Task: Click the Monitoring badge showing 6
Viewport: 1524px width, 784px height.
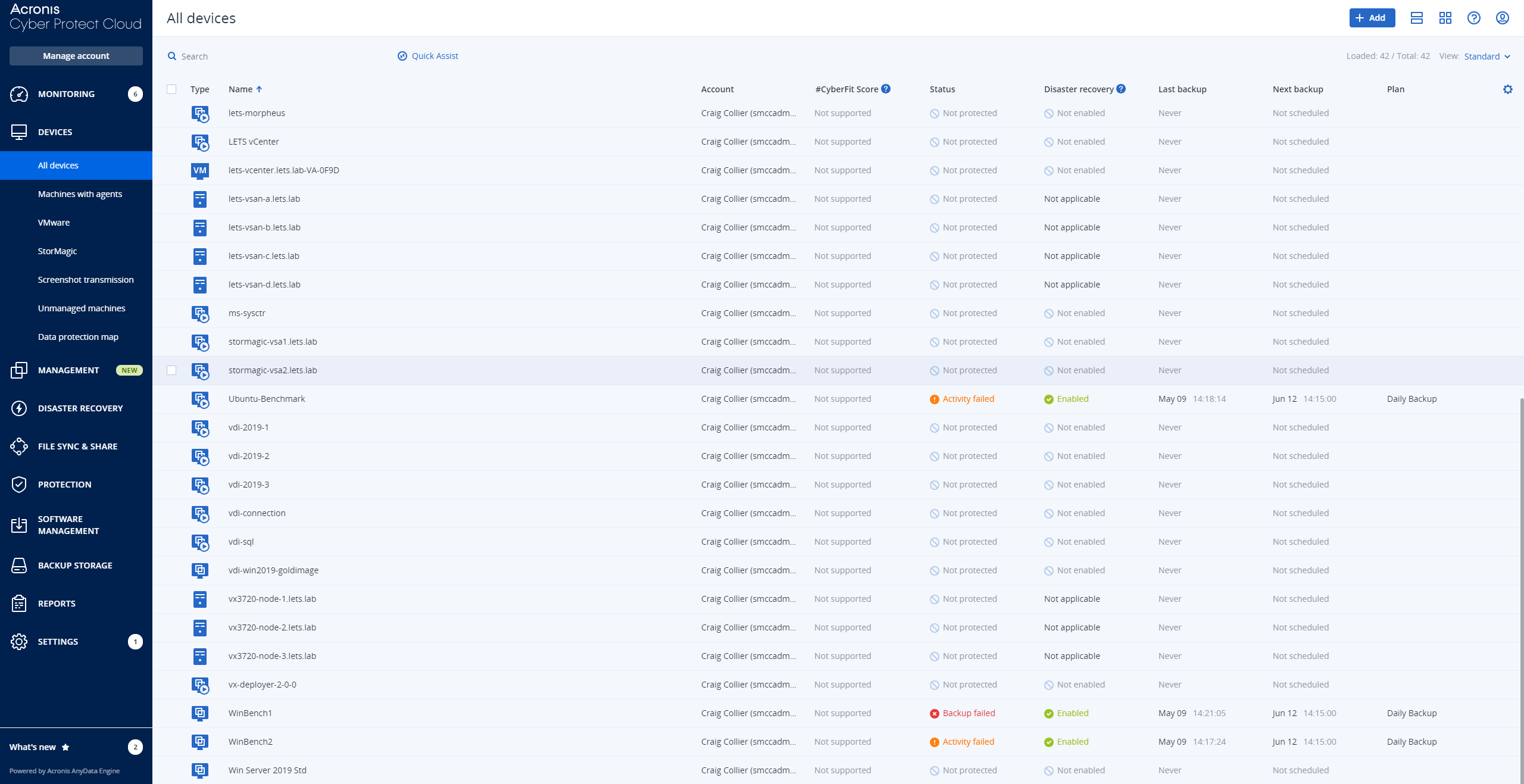Action: coord(135,94)
